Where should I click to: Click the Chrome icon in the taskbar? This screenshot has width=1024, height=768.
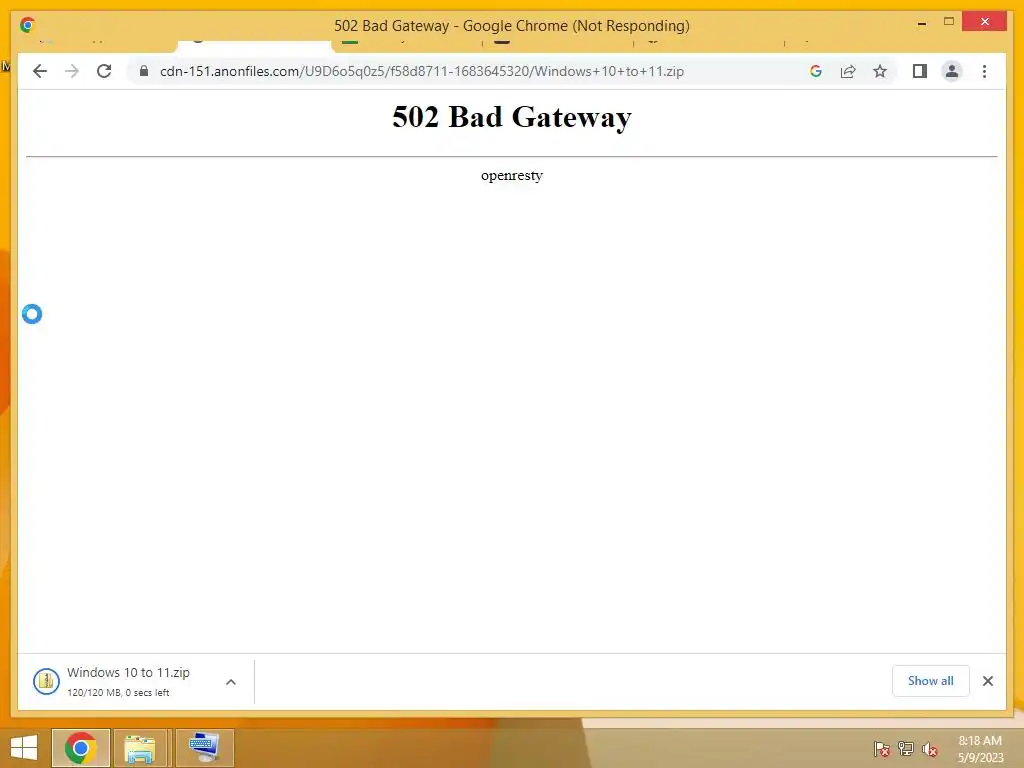(80, 748)
